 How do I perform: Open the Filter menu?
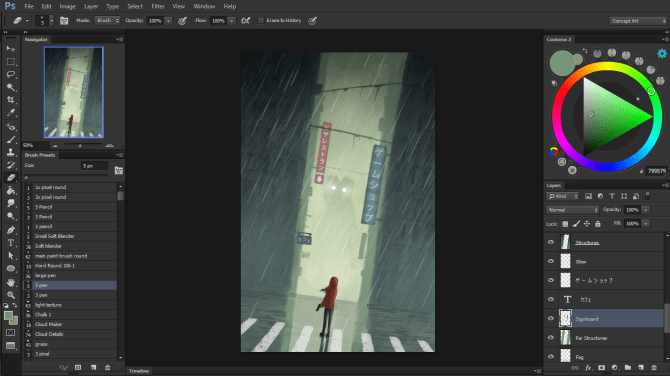(x=158, y=6)
